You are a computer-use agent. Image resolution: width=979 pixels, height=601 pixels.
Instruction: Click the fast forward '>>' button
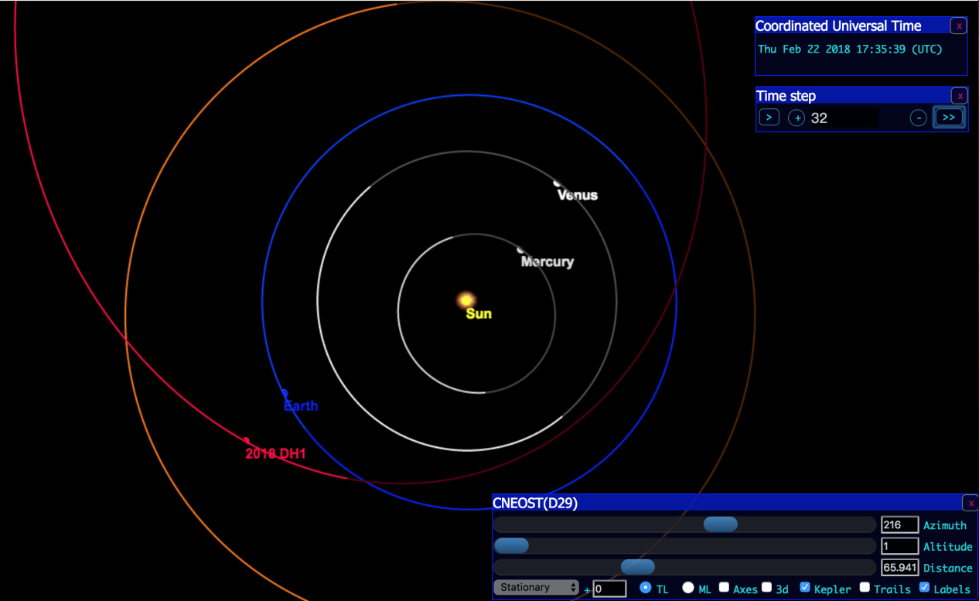(948, 117)
